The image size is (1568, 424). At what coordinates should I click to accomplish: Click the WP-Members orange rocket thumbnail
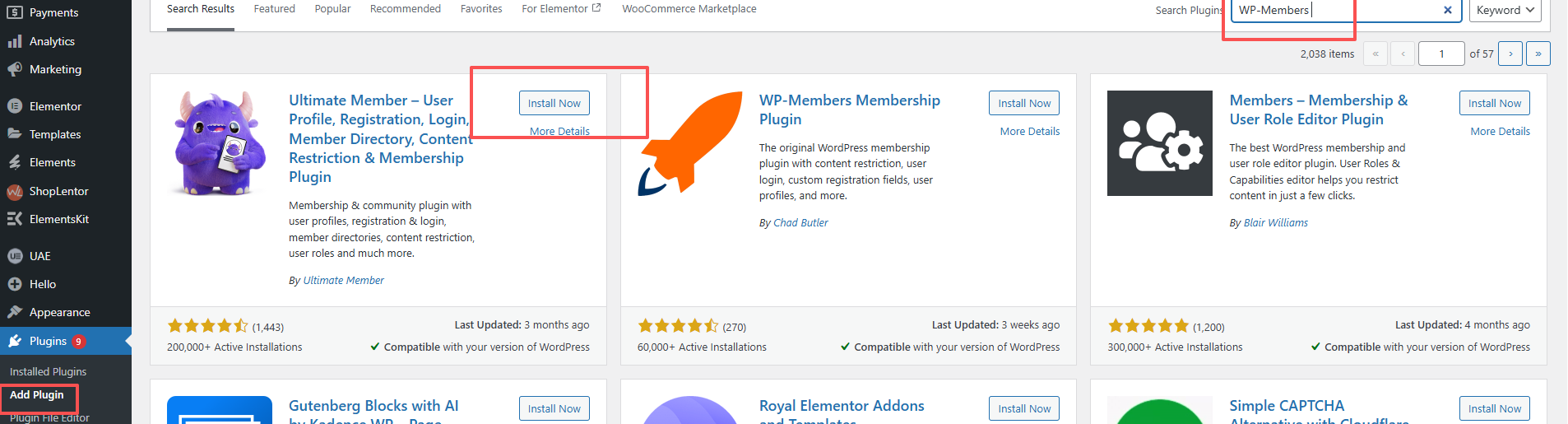click(690, 143)
